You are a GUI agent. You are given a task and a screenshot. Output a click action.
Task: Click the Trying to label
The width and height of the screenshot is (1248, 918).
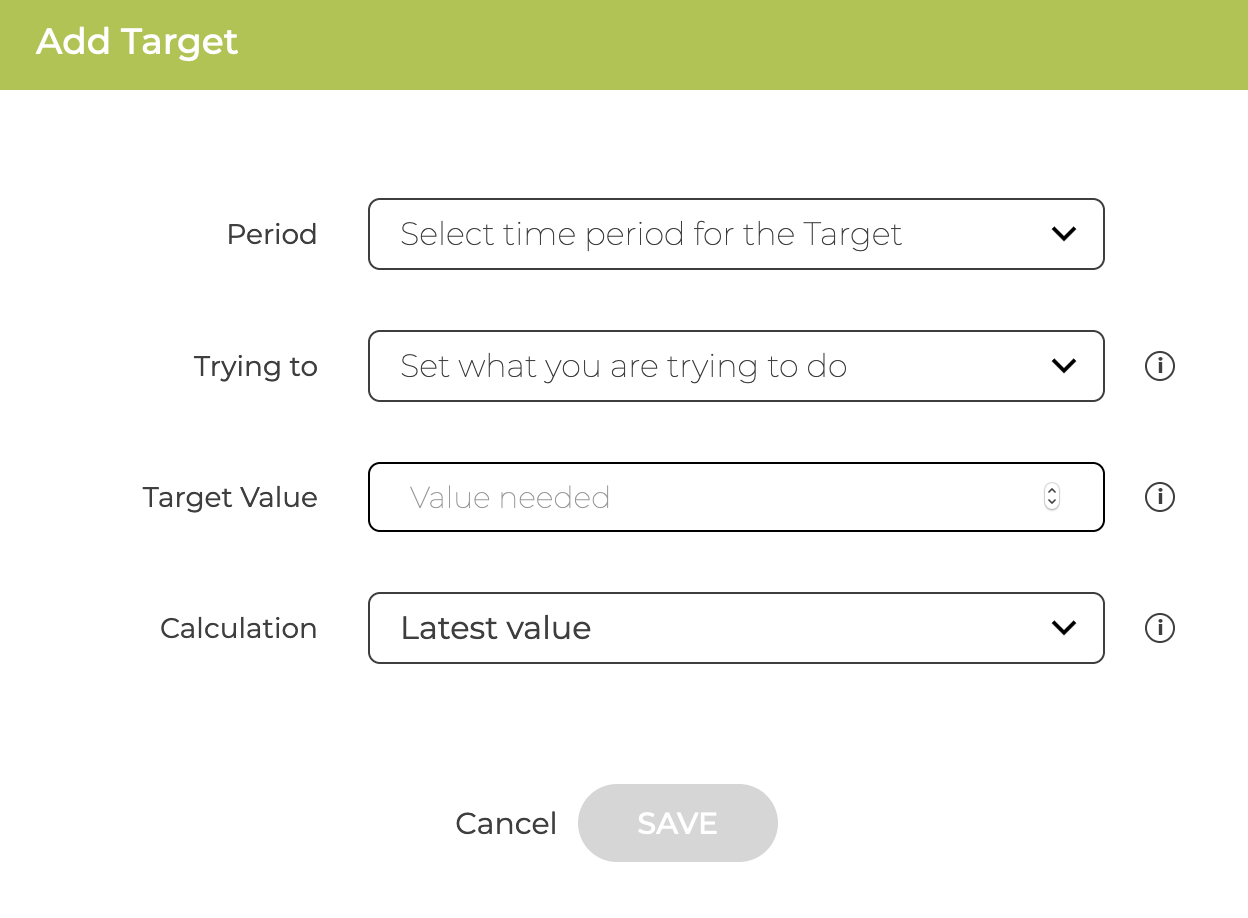click(255, 366)
